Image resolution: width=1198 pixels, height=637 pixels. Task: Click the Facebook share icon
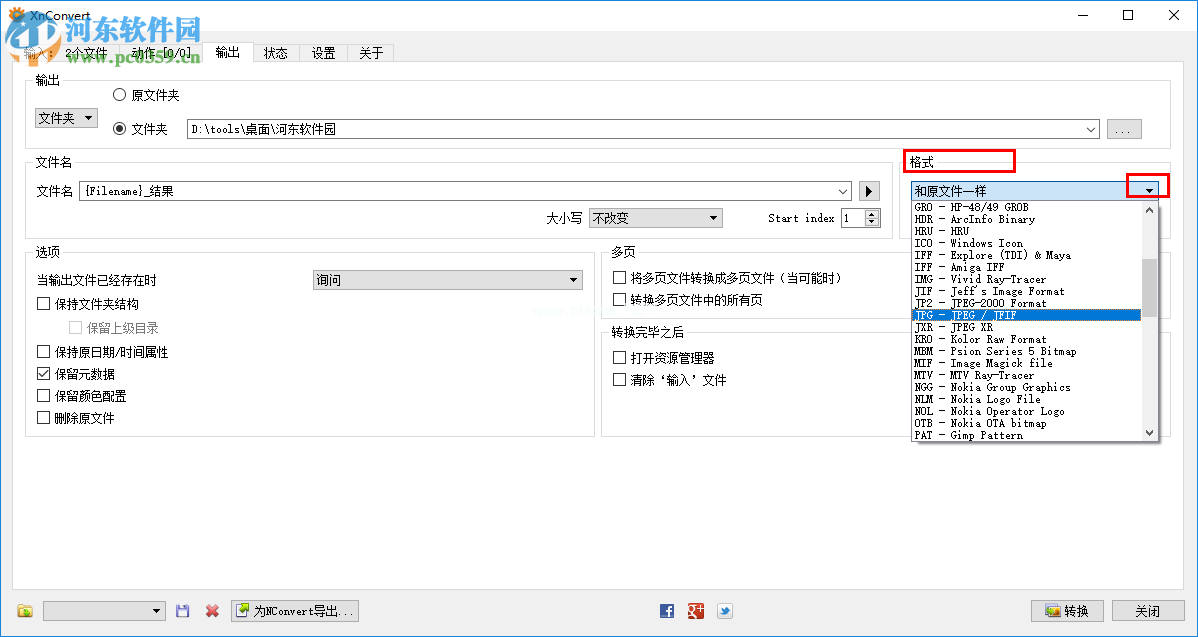(666, 610)
